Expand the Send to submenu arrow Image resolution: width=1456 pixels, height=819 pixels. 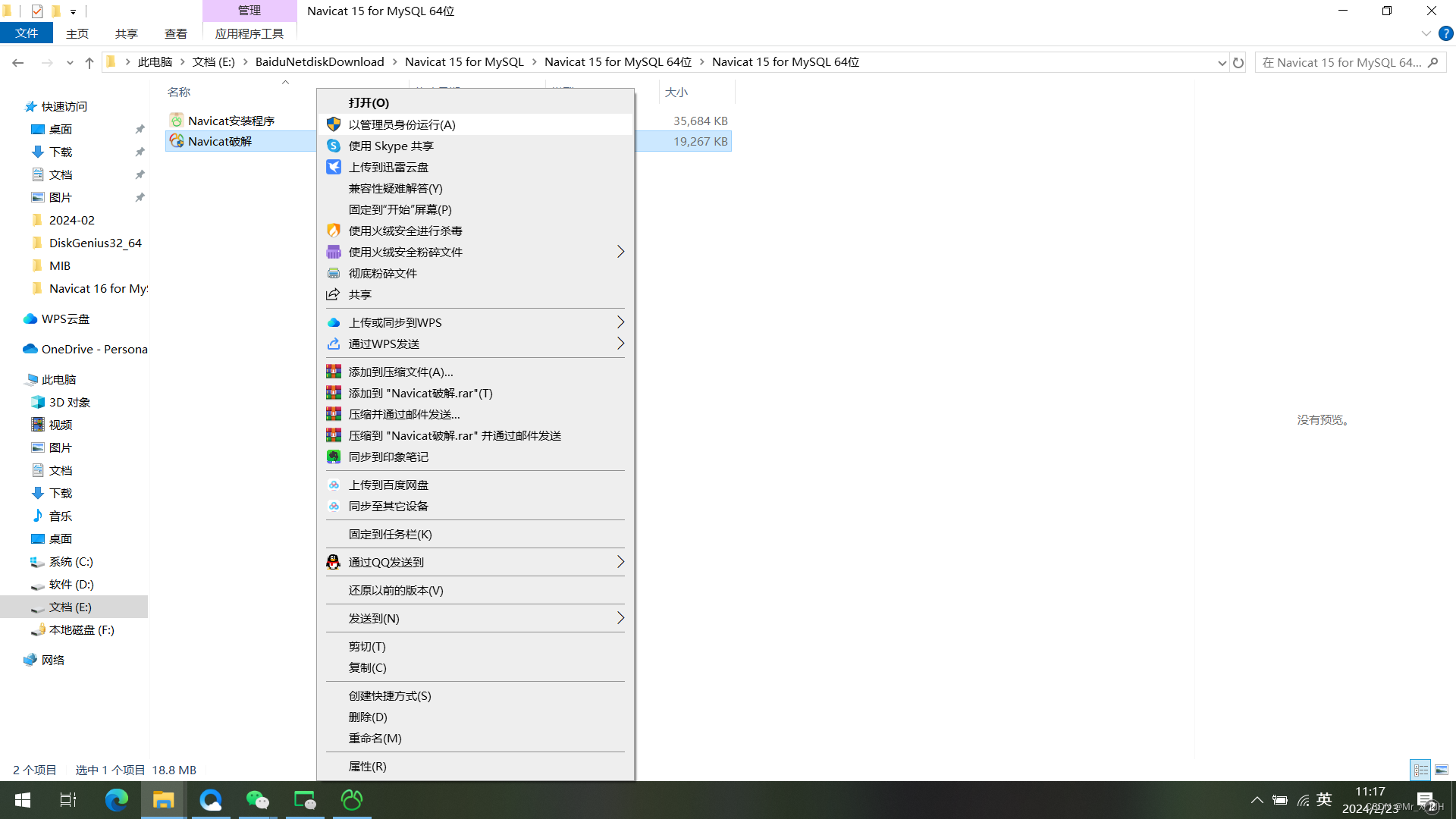click(x=620, y=618)
